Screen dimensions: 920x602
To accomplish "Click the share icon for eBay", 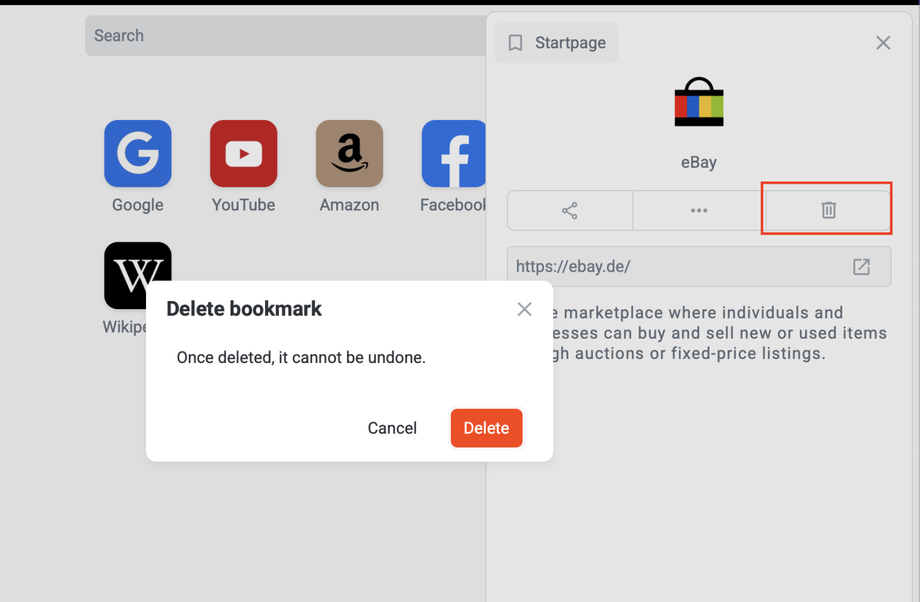I will (x=570, y=210).
